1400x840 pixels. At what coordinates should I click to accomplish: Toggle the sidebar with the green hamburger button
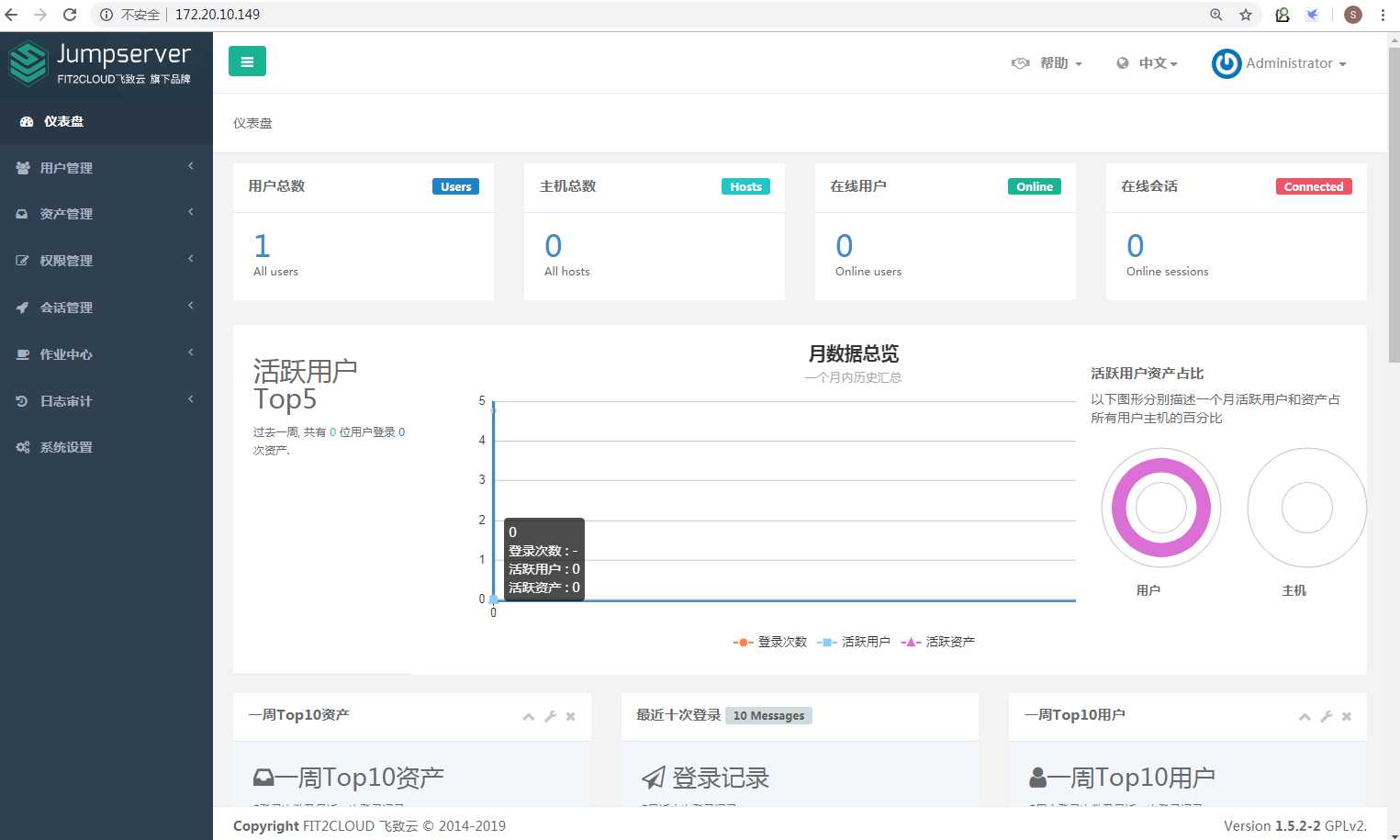click(247, 62)
